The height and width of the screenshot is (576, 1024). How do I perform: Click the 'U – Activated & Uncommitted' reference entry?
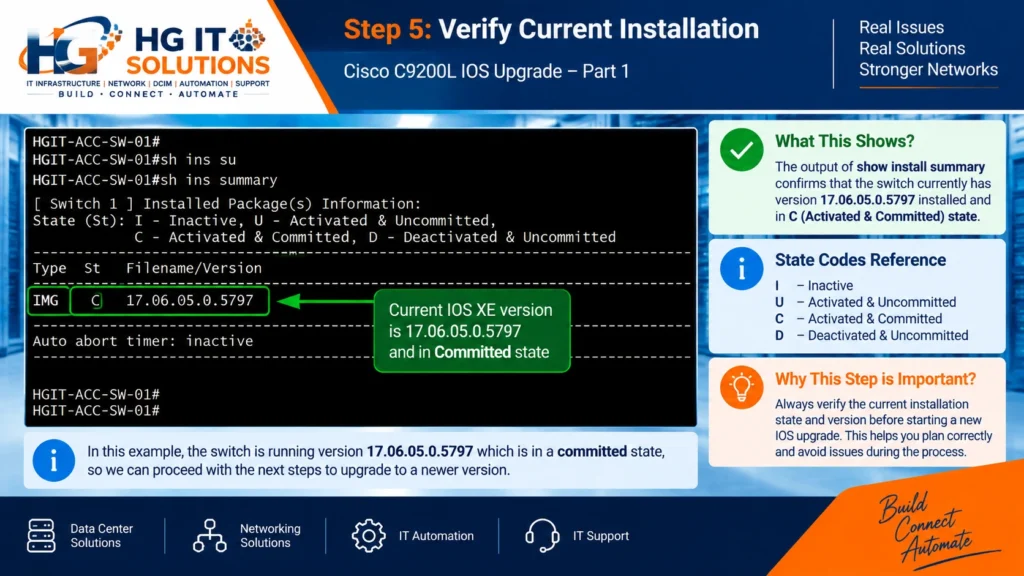point(865,302)
